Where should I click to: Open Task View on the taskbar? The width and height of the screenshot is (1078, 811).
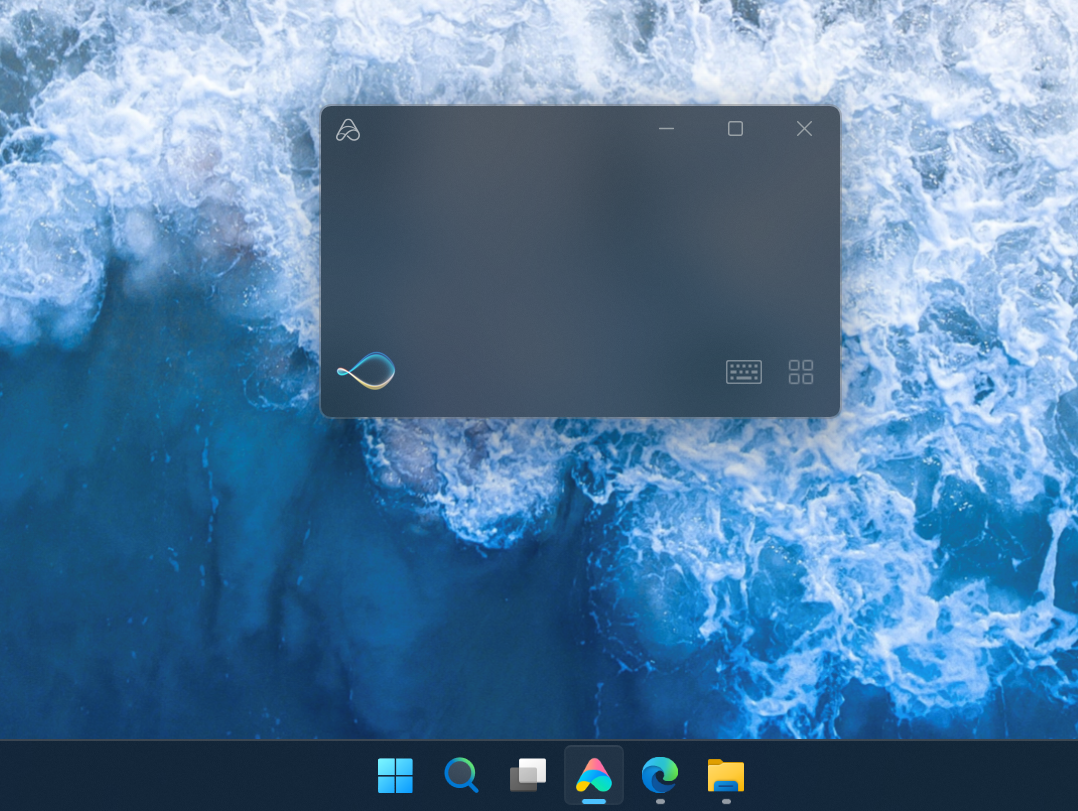click(527, 775)
